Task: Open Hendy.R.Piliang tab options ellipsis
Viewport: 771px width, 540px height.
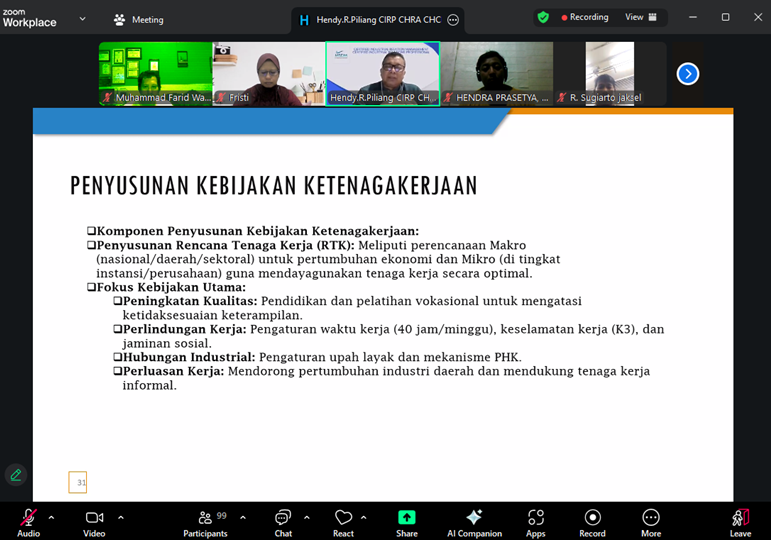Action: coord(453,20)
